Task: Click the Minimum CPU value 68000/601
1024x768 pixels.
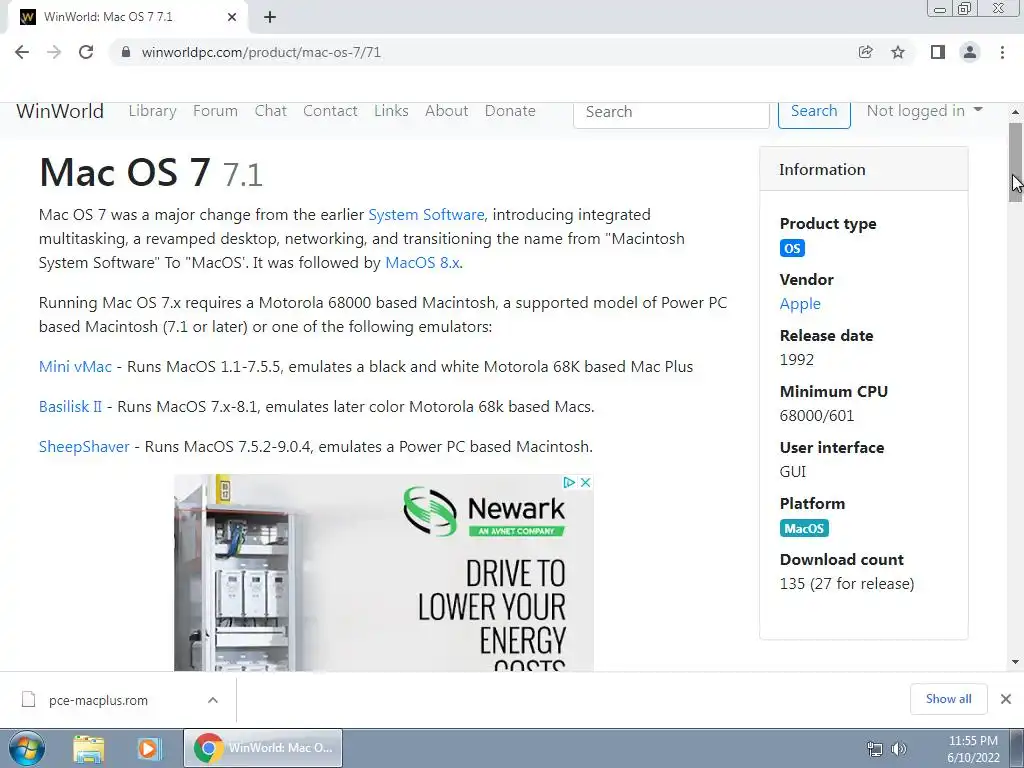Action: coord(817,416)
